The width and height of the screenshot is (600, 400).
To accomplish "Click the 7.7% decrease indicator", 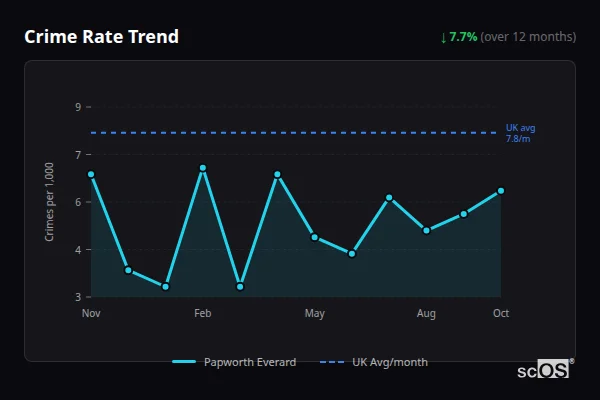I will coord(459,37).
